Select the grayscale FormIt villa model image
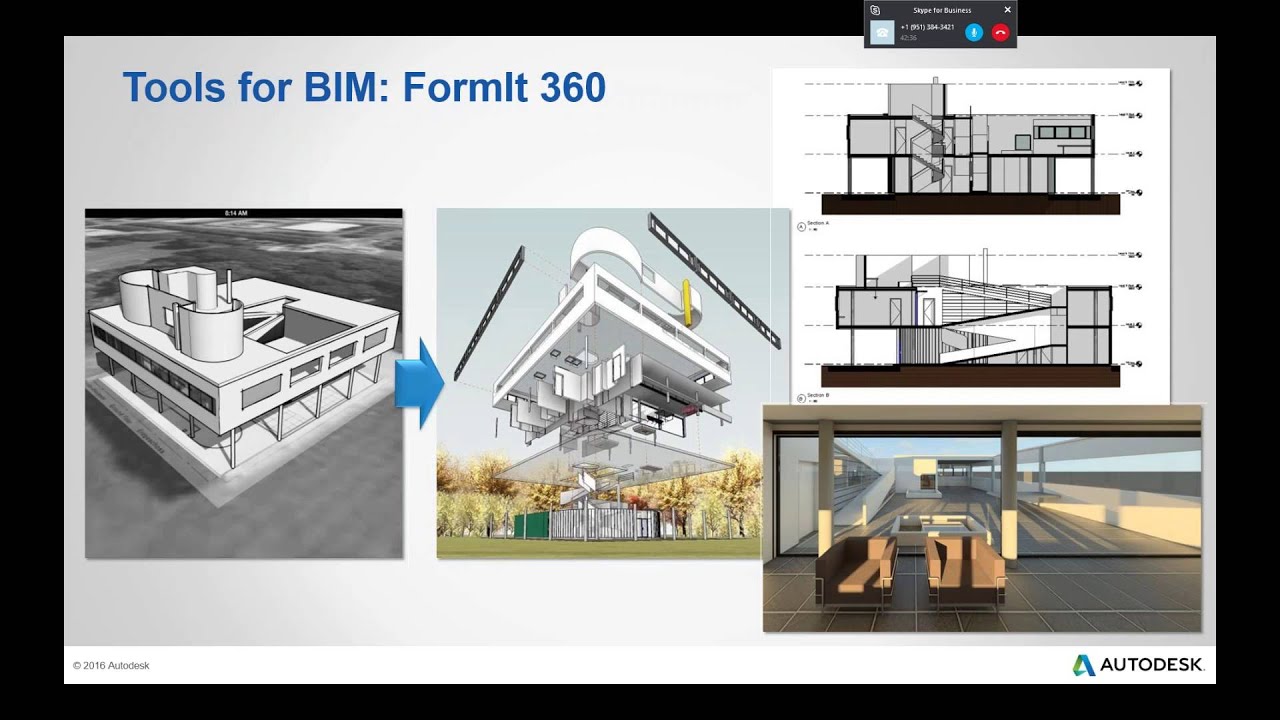The width and height of the screenshot is (1280, 720). tap(244, 383)
